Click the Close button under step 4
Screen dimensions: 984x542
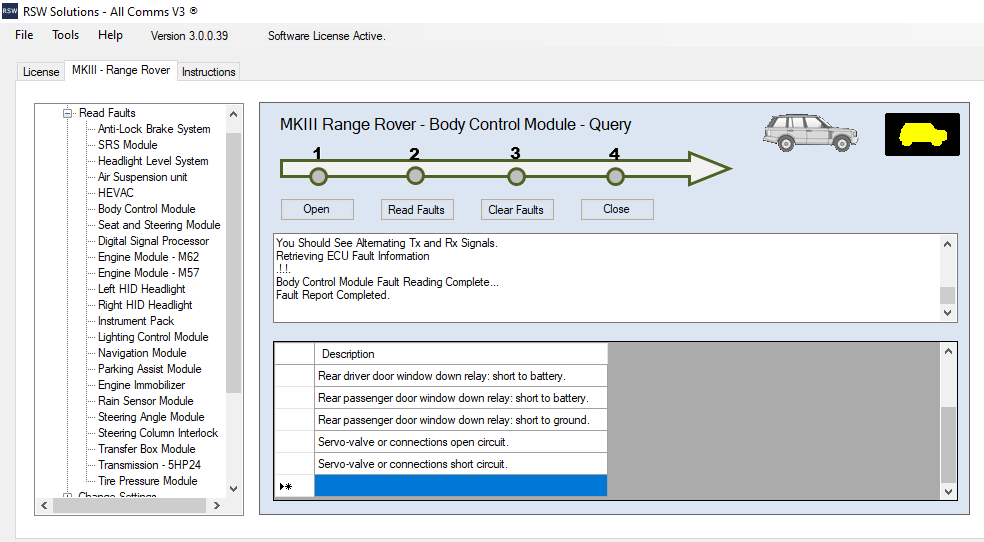click(x=617, y=210)
